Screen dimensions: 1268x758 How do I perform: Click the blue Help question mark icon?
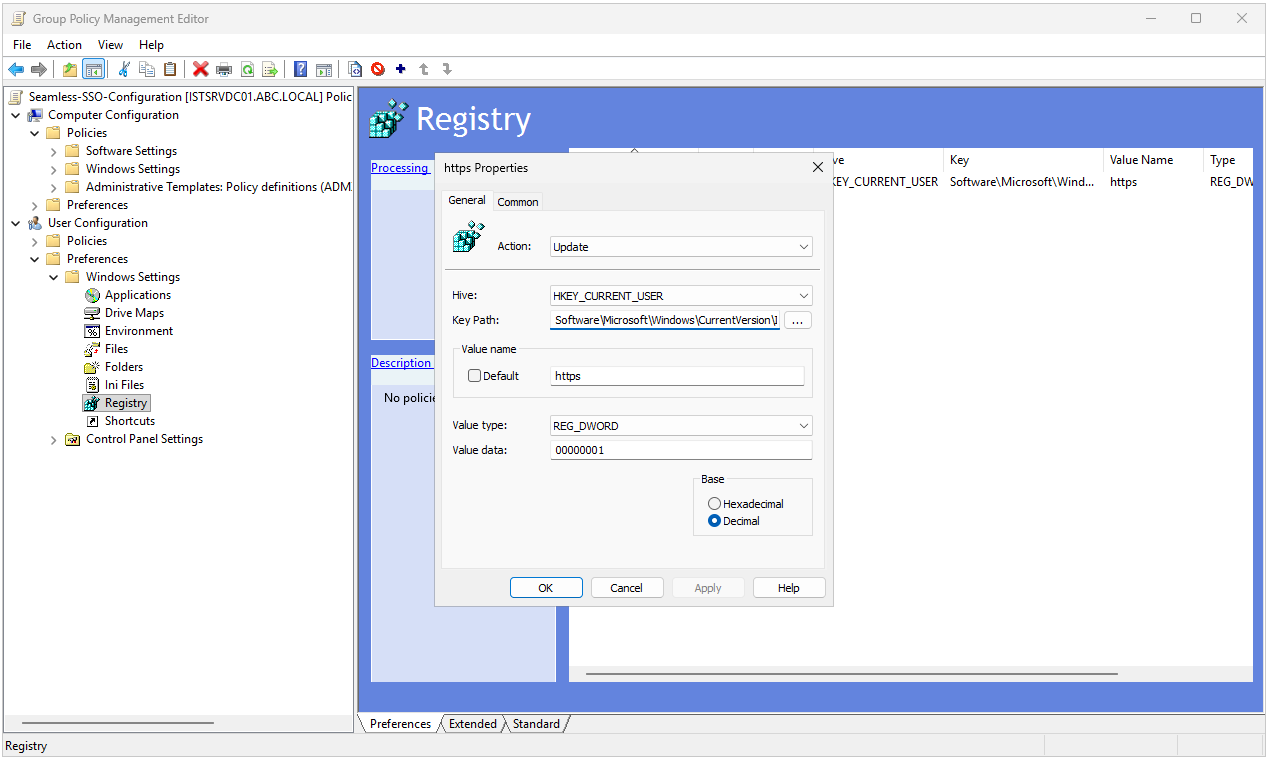pos(301,69)
